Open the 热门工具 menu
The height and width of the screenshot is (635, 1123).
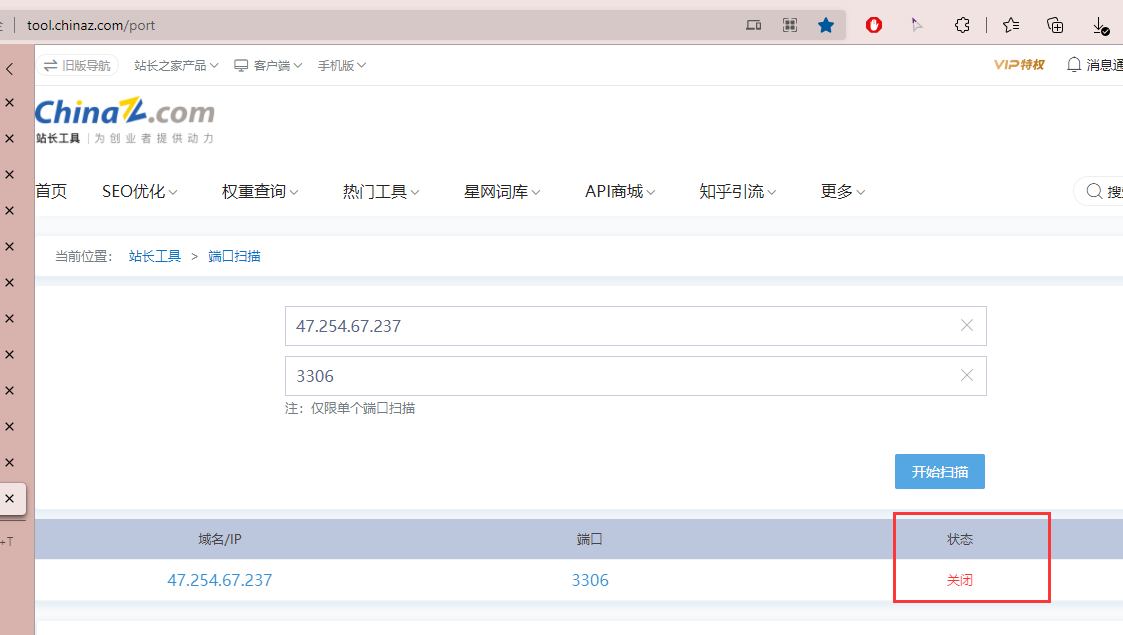pos(381,192)
